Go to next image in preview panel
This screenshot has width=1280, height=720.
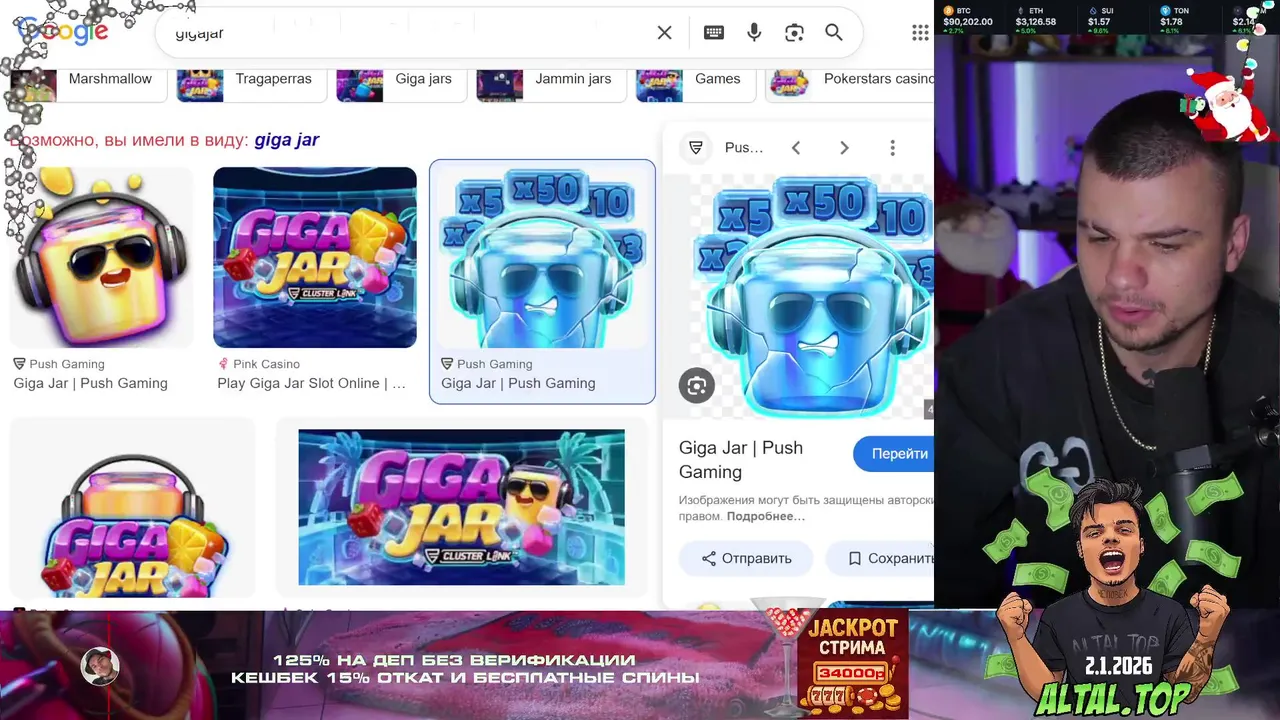[x=844, y=148]
